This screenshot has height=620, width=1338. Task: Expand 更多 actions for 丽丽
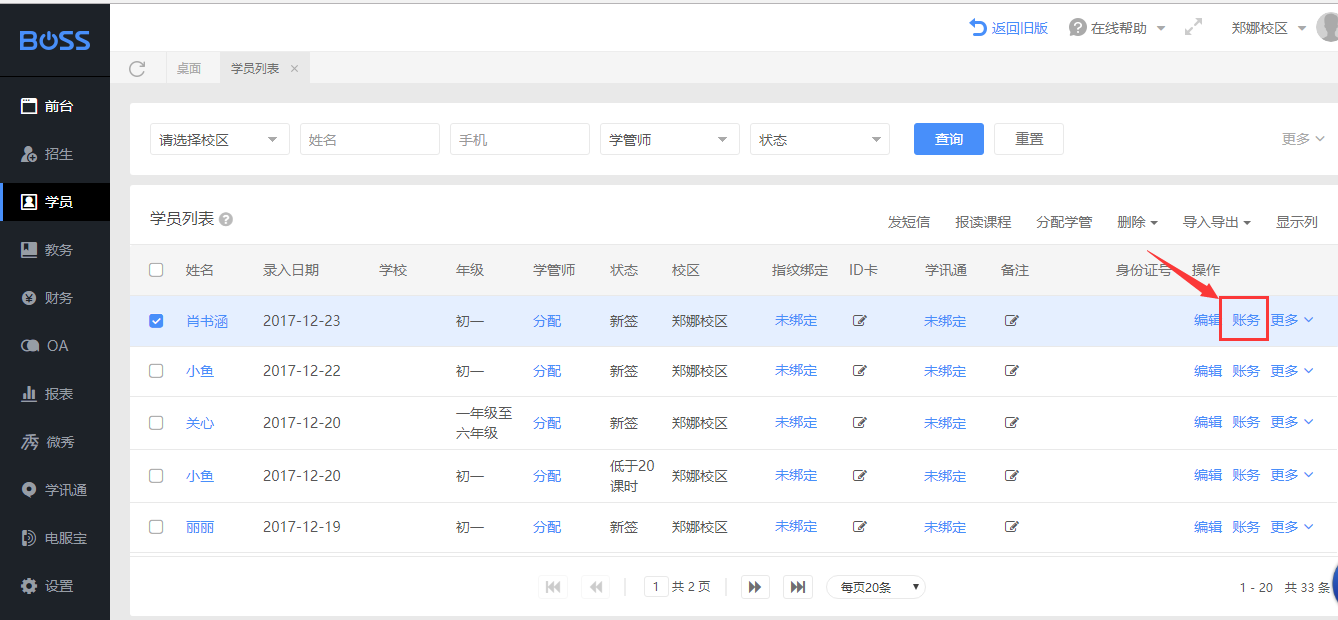(x=1292, y=527)
